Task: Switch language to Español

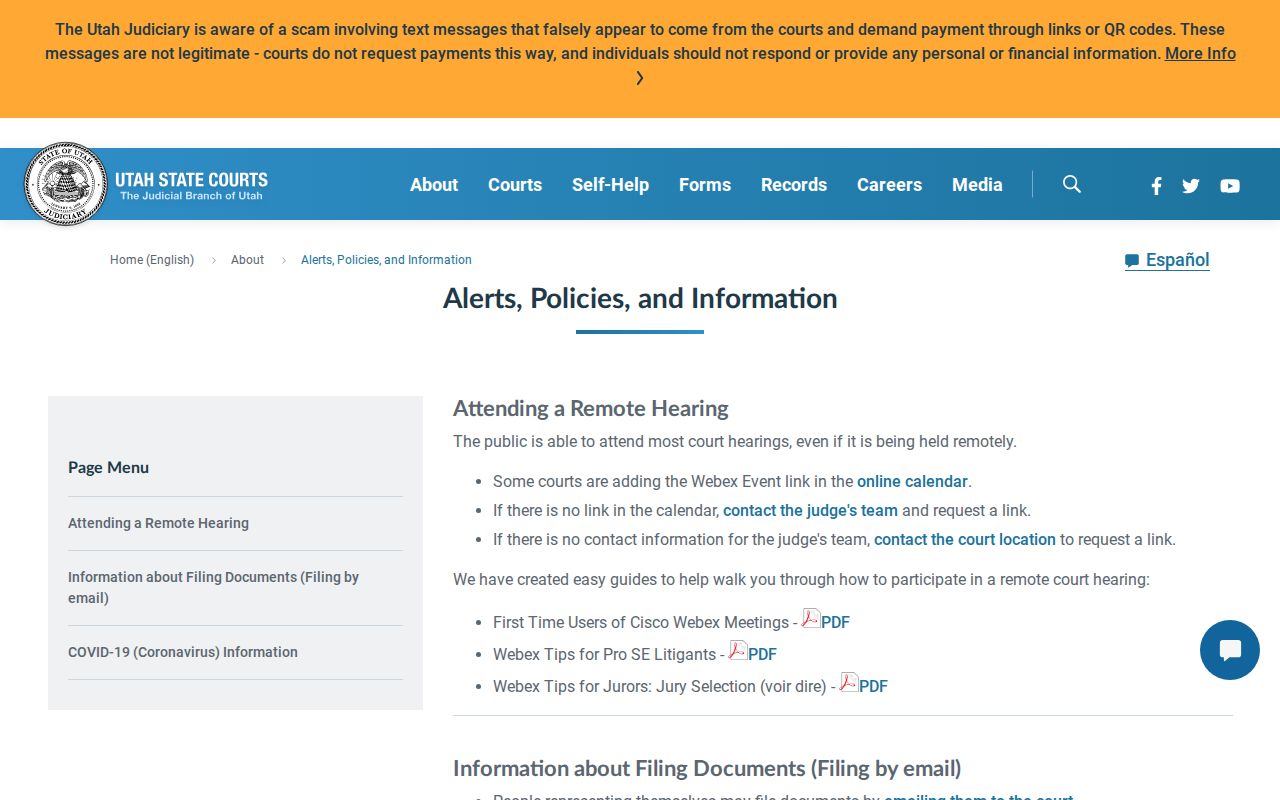Action: [1167, 260]
